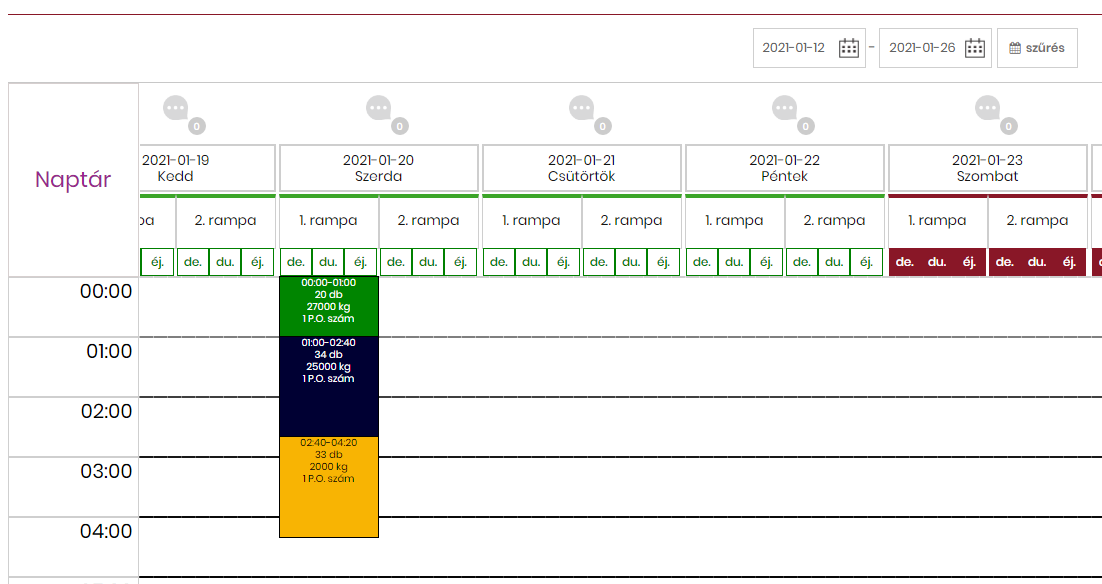Viewport: 1102px width, 584px height.
Task: Select 1. rampa column under Péntek
Action: point(734,221)
